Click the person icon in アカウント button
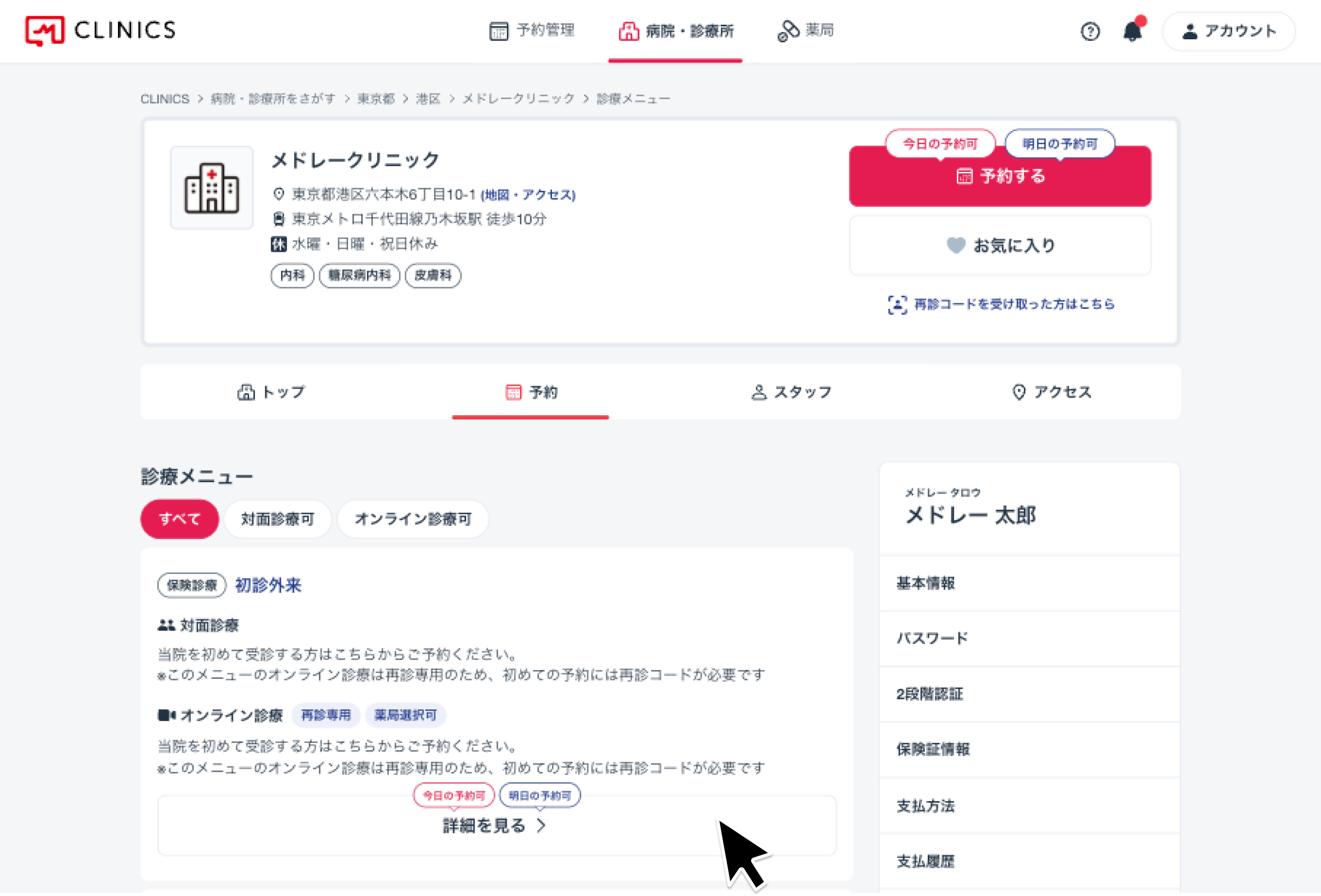The image size is (1321, 896). pyautogui.click(x=1190, y=31)
